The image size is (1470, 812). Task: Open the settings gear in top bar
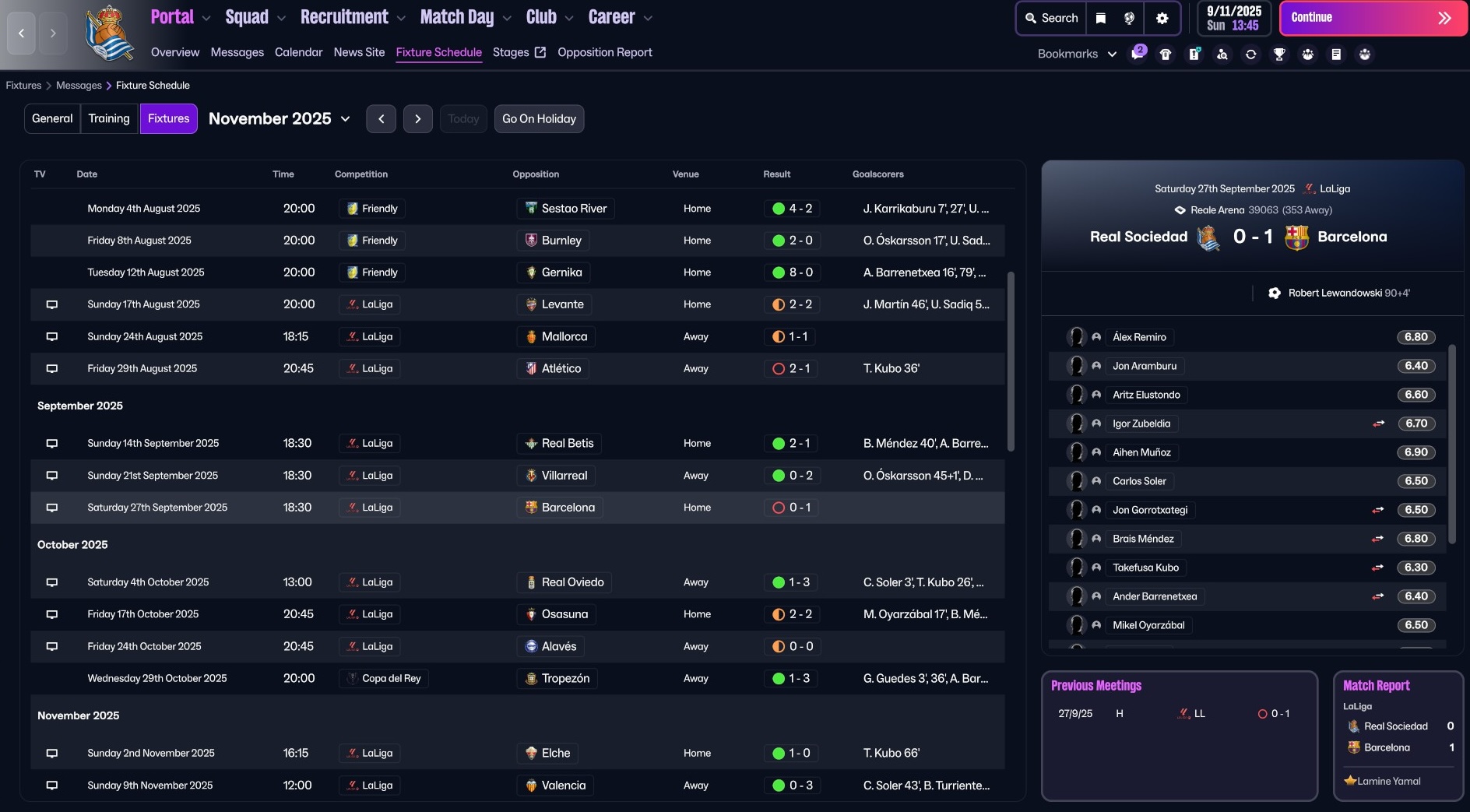click(x=1162, y=18)
